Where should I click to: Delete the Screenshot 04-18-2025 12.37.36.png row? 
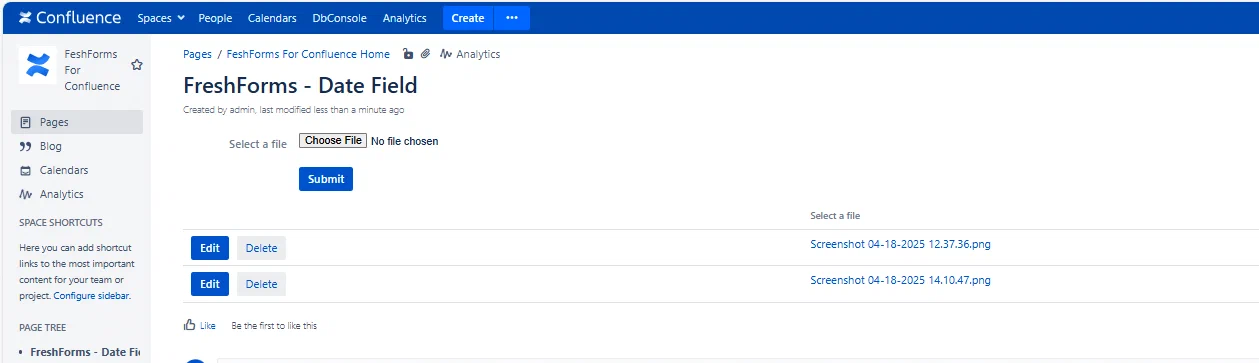(x=261, y=248)
